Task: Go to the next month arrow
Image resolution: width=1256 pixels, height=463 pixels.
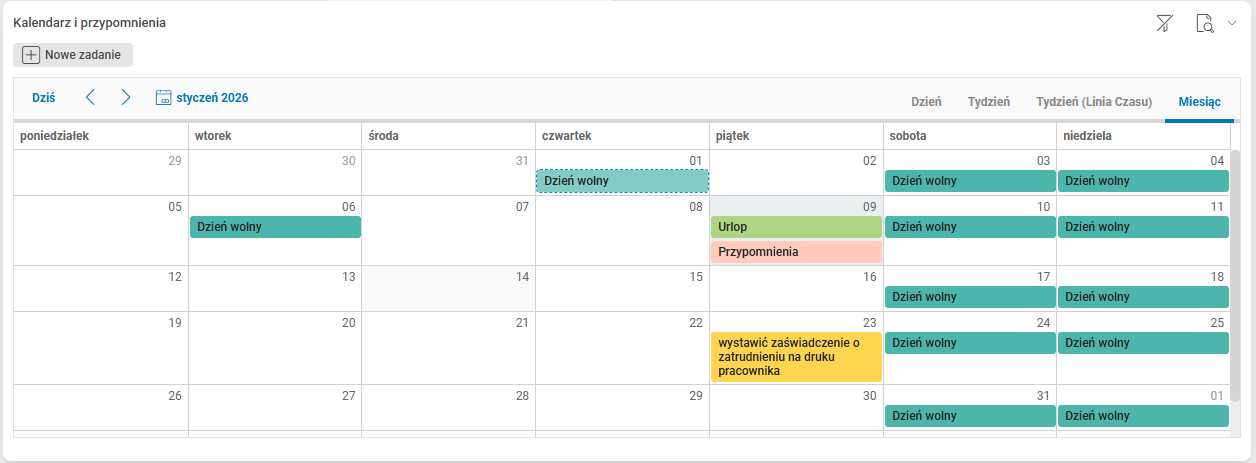Action: [126, 97]
